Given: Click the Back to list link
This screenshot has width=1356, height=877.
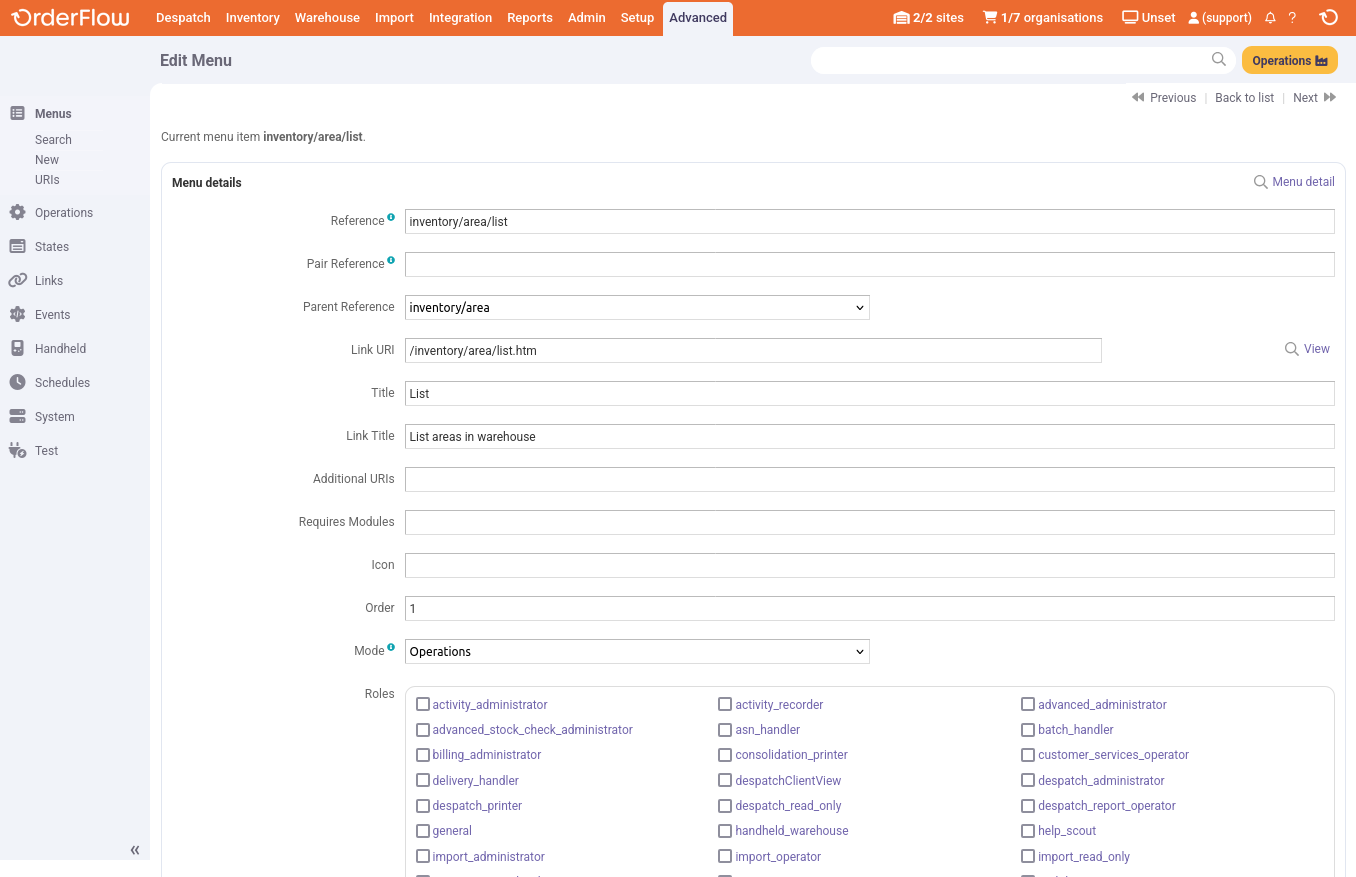Looking at the screenshot, I should click(x=1244, y=98).
